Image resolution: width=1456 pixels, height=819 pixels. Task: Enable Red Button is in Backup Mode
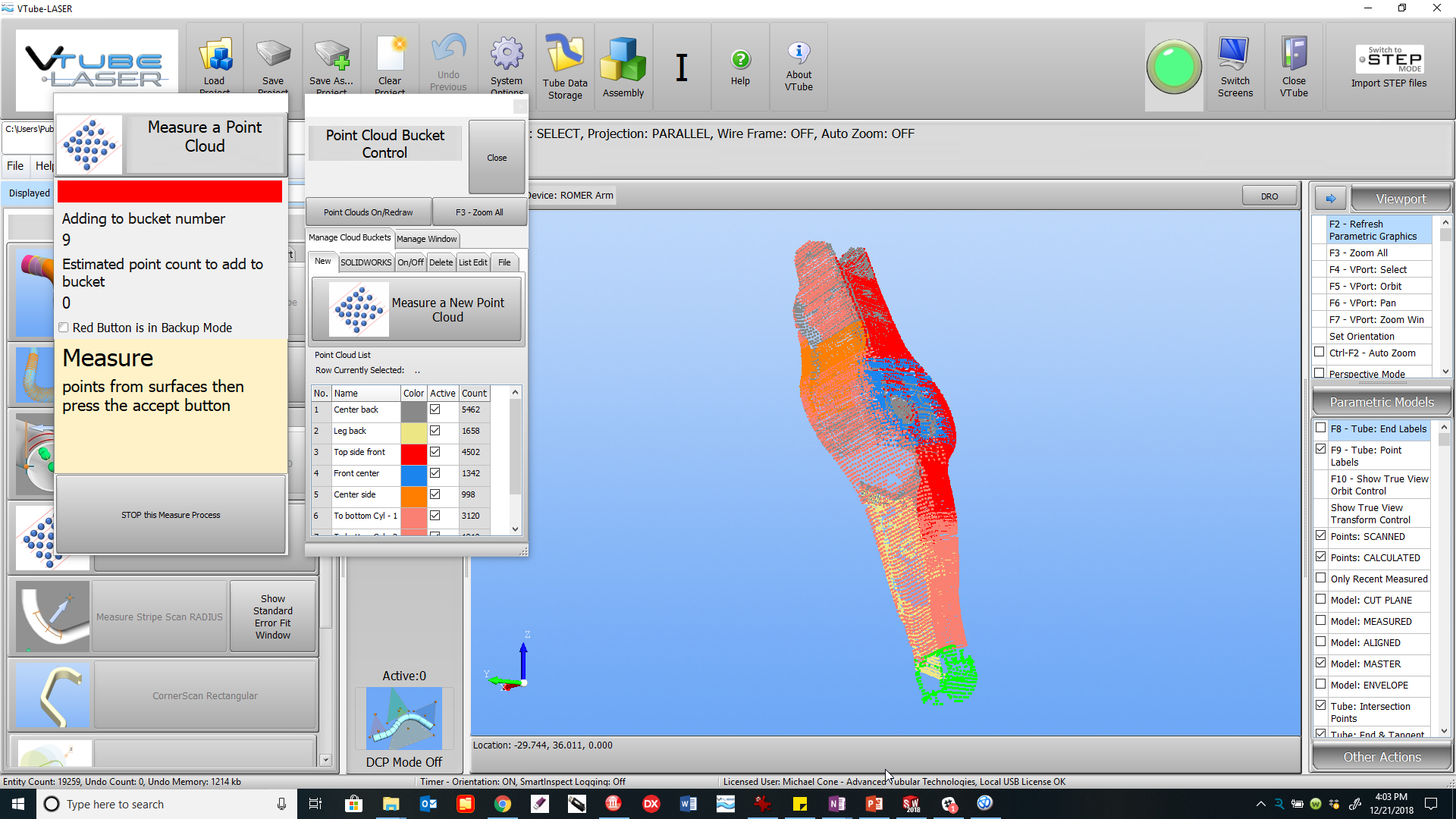[64, 328]
